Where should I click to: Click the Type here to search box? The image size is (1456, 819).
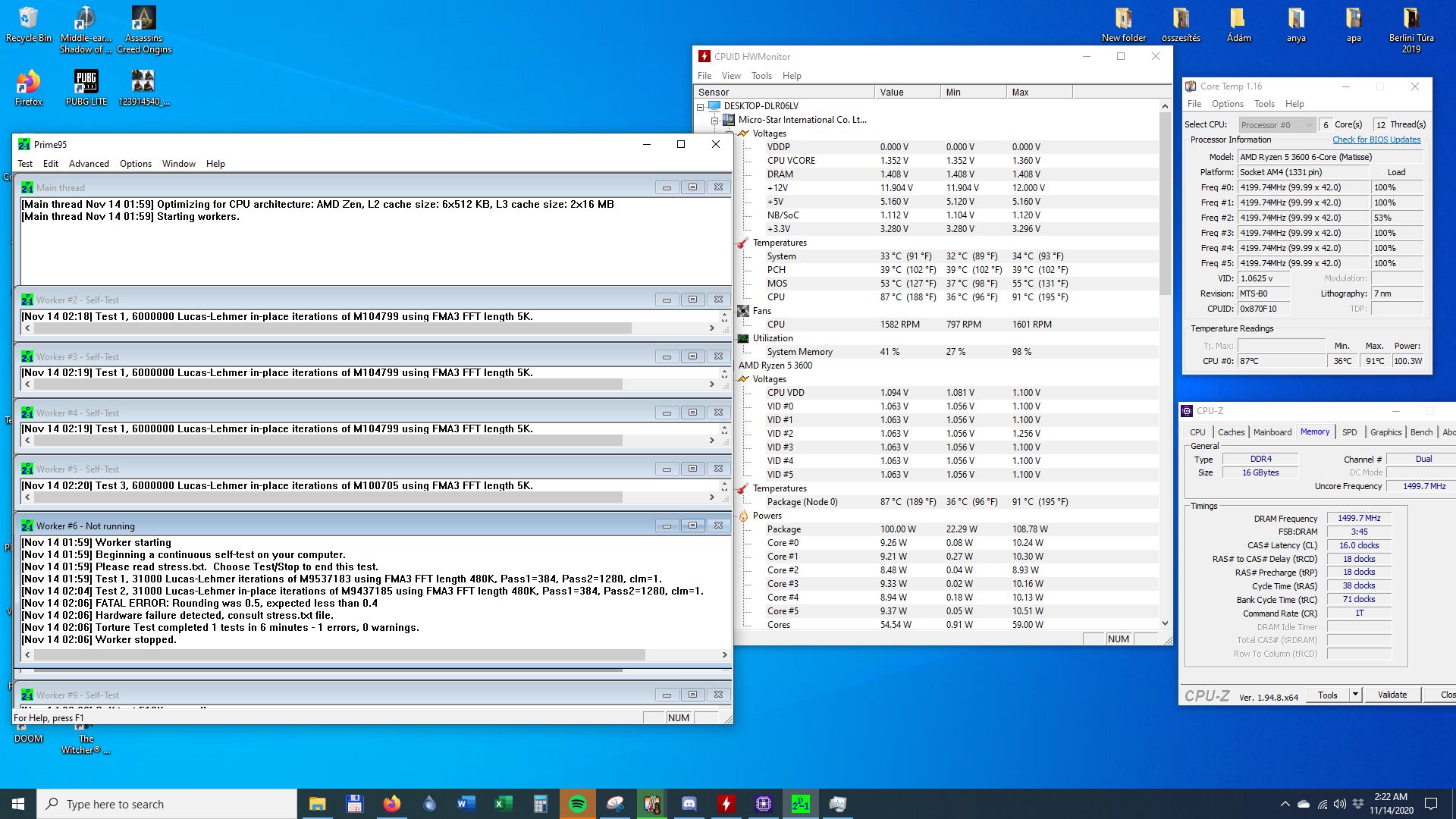[167, 804]
